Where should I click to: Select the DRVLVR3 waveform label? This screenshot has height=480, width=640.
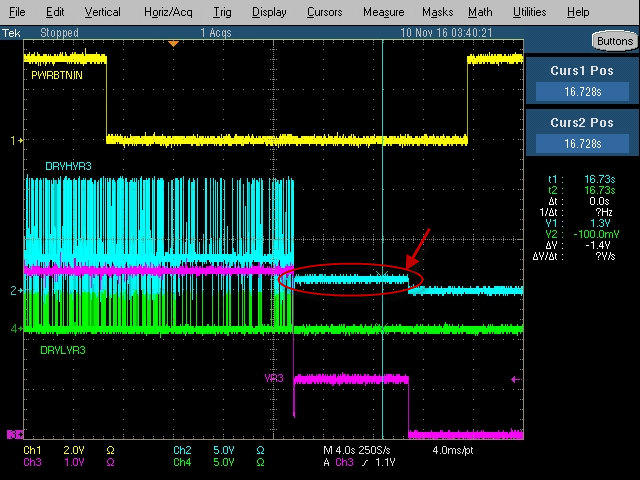[x=62, y=351]
